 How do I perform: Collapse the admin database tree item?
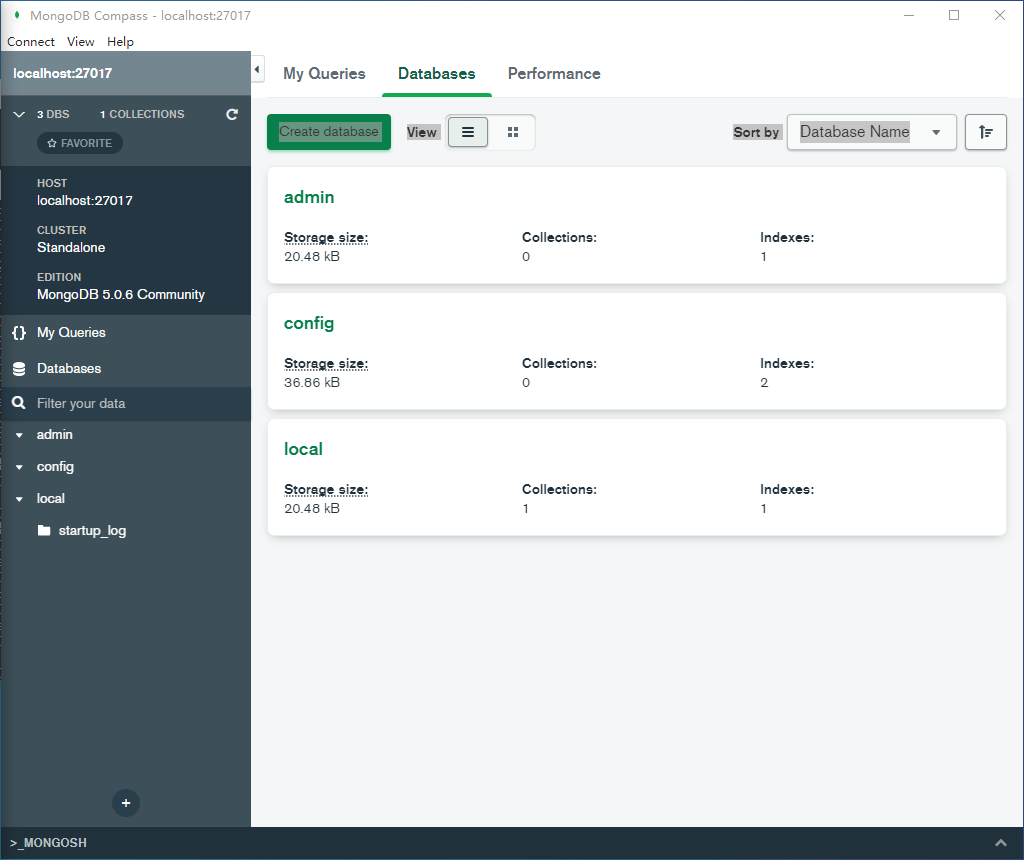(x=19, y=435)
